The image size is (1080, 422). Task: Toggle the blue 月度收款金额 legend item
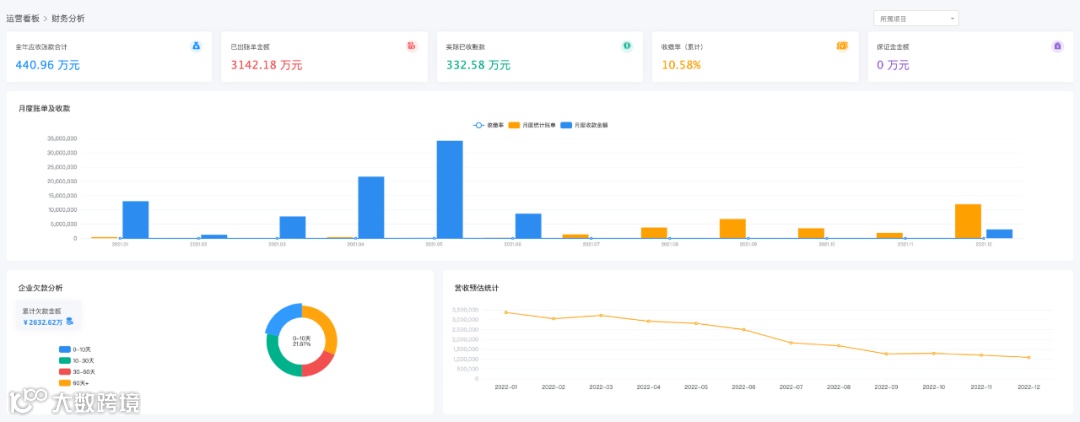[584, 125]
